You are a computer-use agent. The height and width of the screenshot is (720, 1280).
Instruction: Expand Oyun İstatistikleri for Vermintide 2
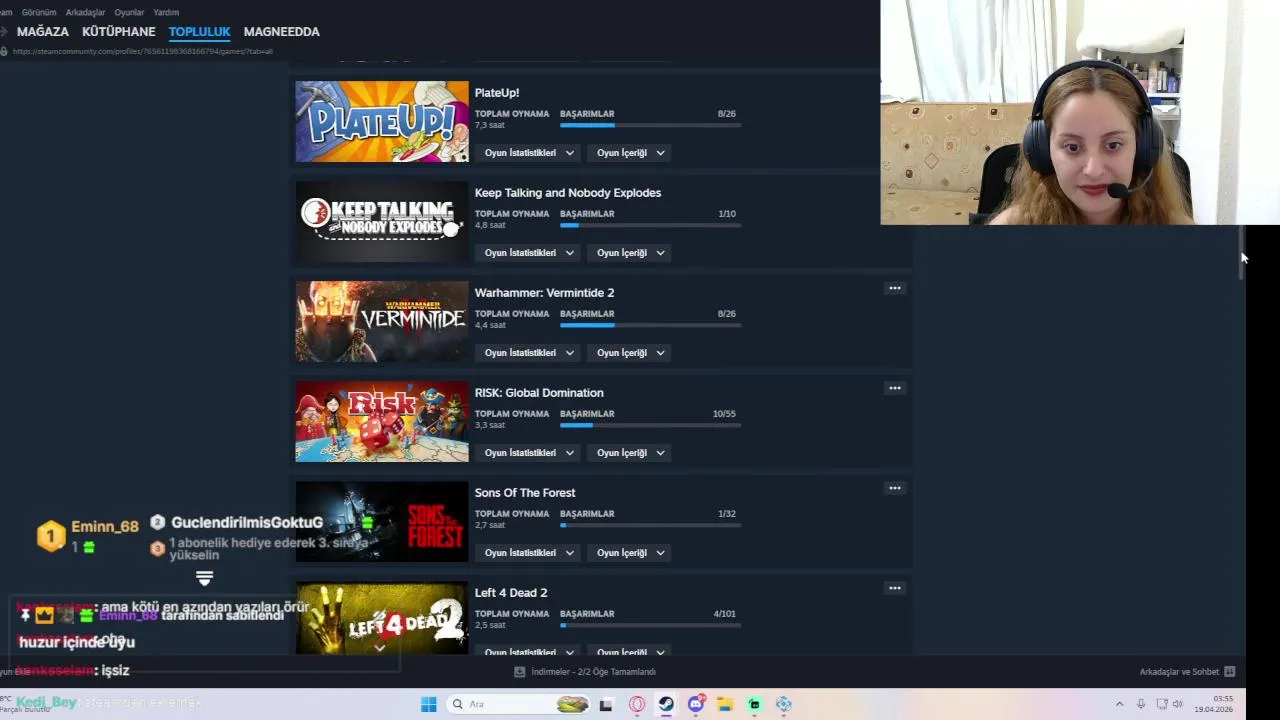coord(529,353)
